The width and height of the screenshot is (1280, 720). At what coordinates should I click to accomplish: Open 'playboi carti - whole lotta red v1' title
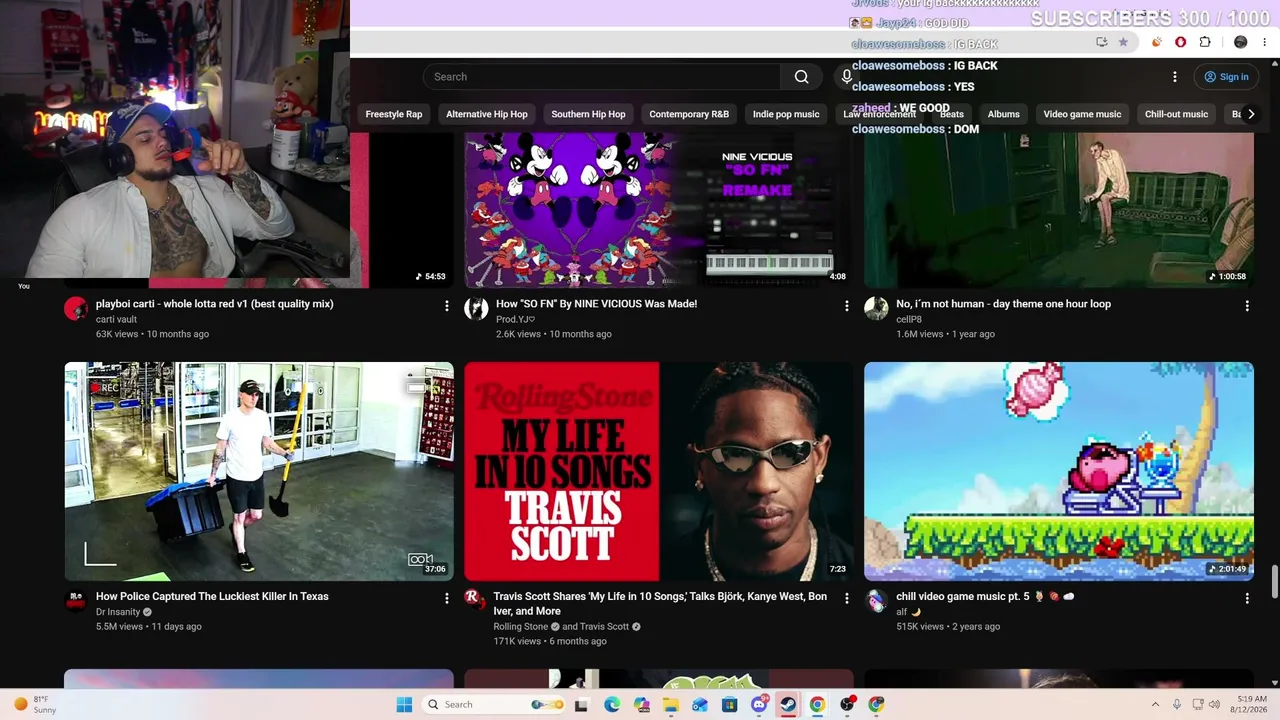click(215, 304)
